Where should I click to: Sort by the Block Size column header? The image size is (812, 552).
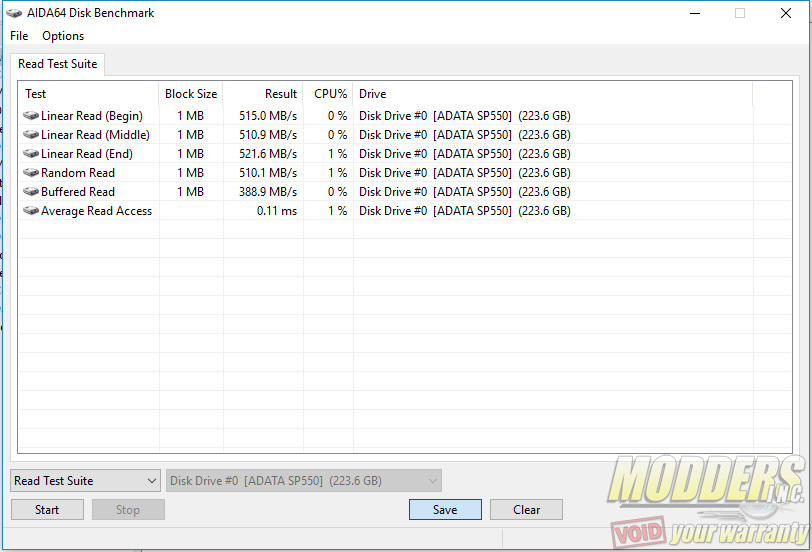pos(191,94)
